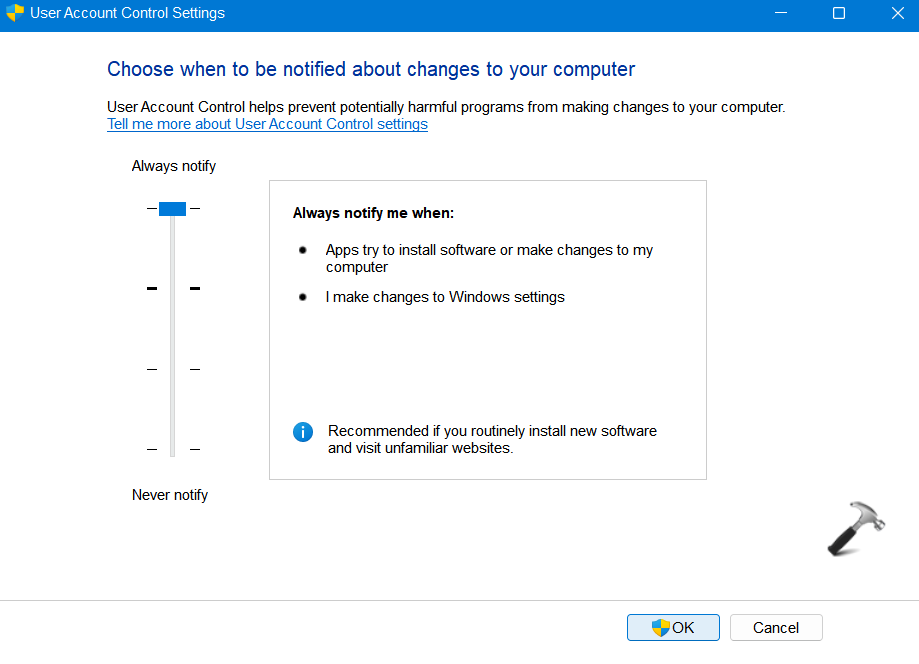The image size is (919, 664).
Task: Click the 'Choose when to be notified' heading
Action: [x=371, y=69]
